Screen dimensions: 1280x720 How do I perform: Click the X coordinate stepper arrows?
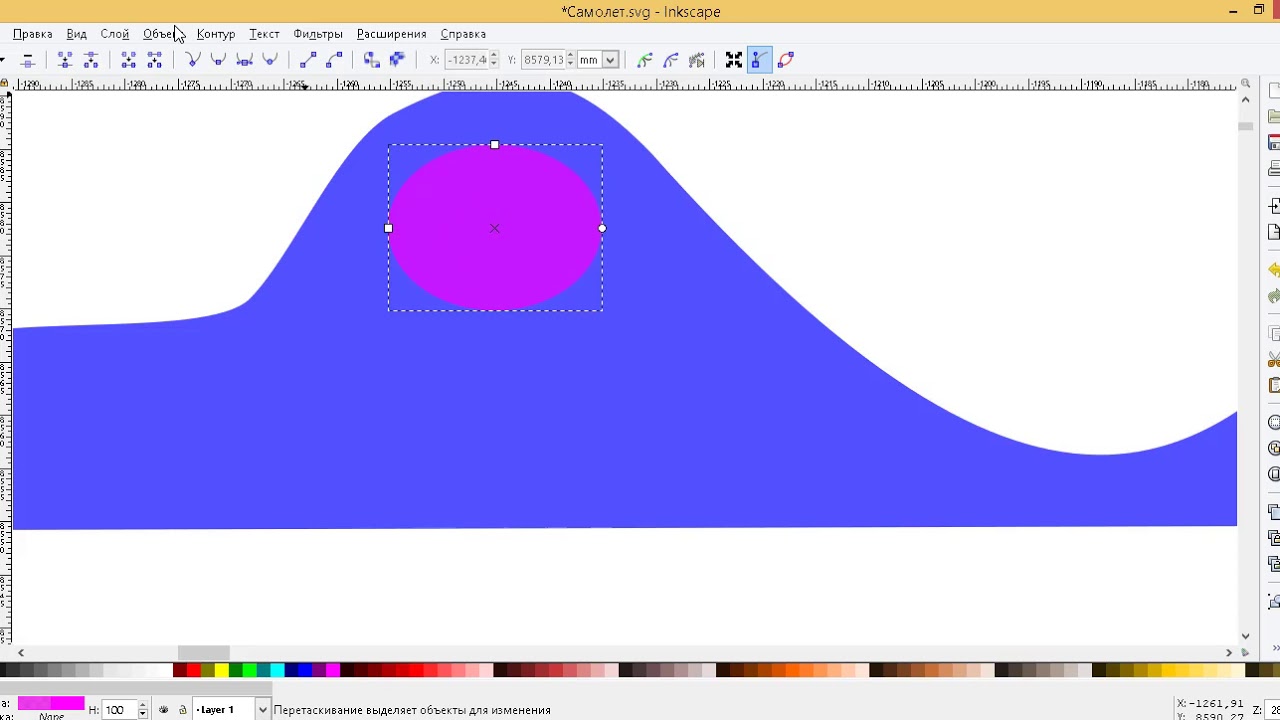pos(494,60)
